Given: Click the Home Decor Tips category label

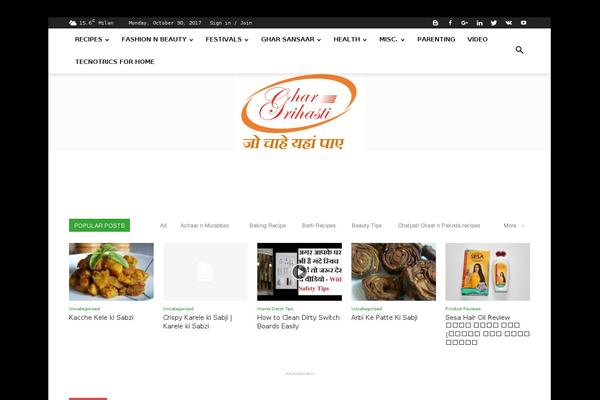Looking at the screenshot, I should [275, 309].
